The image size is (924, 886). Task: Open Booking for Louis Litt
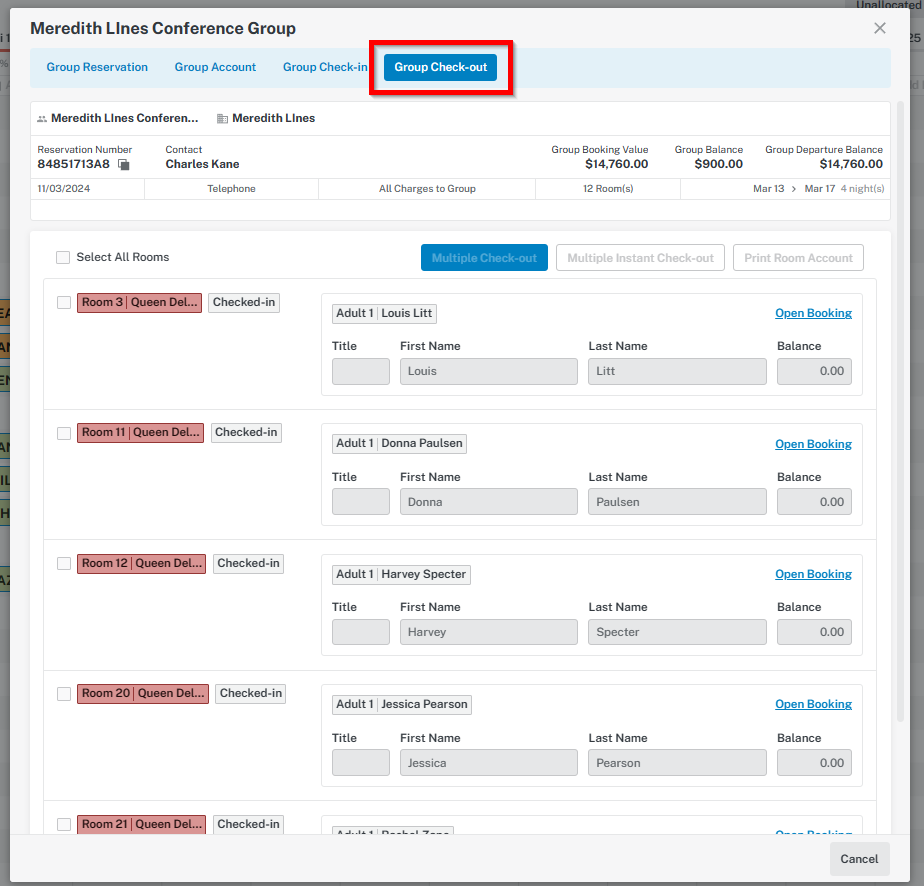pos(813,313)
